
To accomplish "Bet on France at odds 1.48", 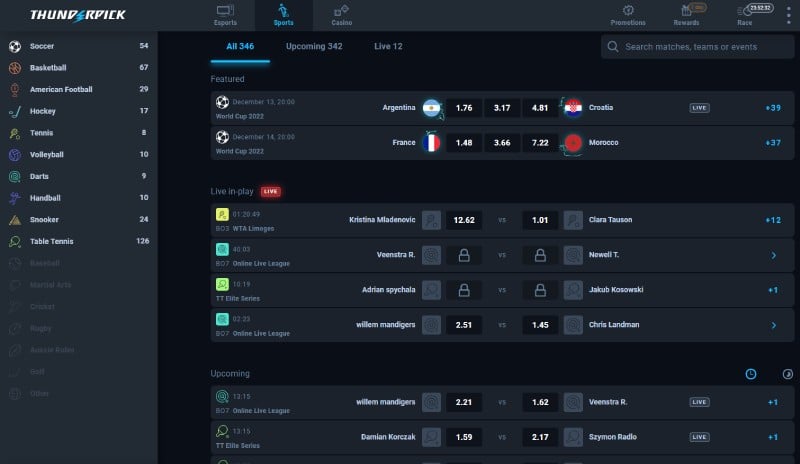I will [464, 143].
